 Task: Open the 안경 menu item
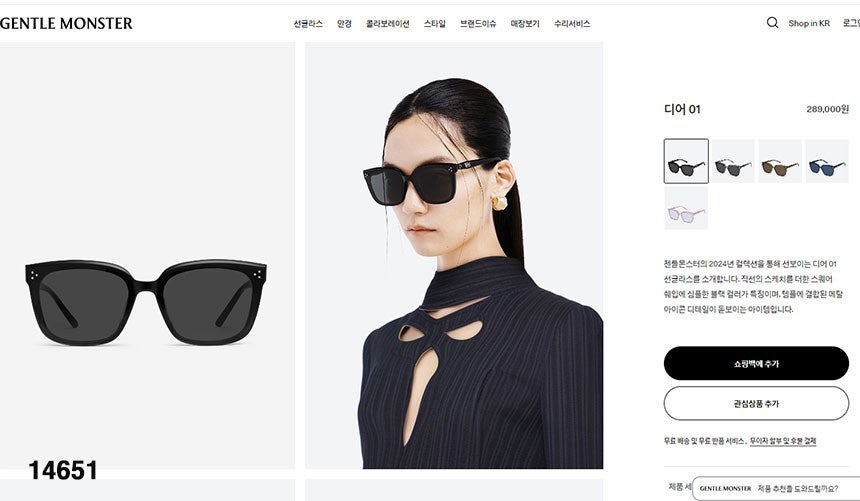coord(344,24)
